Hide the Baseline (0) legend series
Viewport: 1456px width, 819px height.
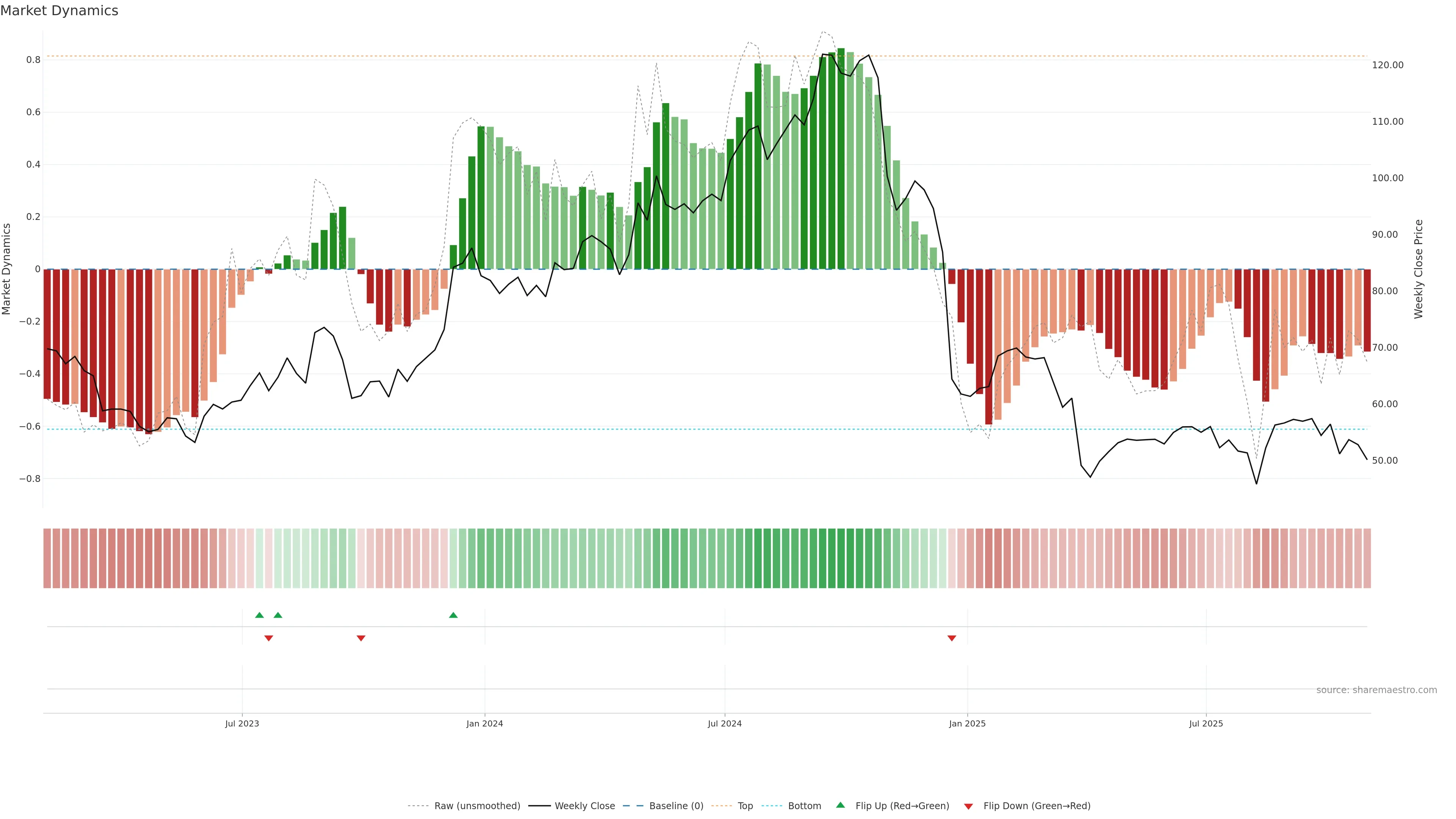tap(676, 806)
